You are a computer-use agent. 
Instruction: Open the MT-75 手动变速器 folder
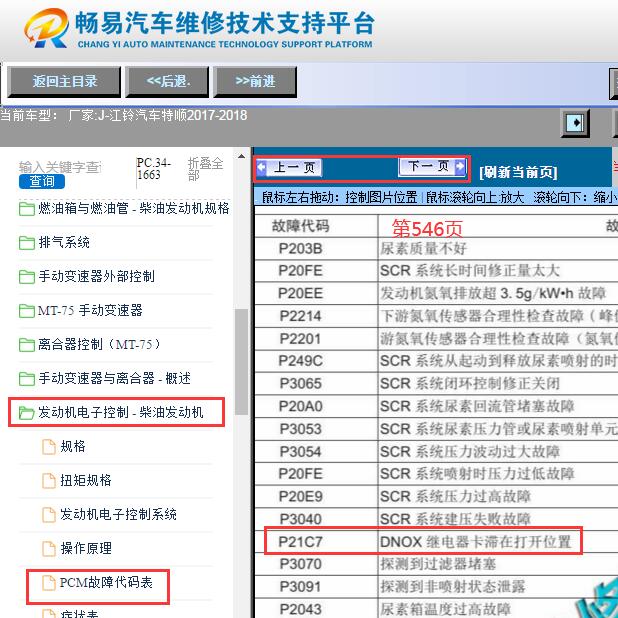(90, 311)
